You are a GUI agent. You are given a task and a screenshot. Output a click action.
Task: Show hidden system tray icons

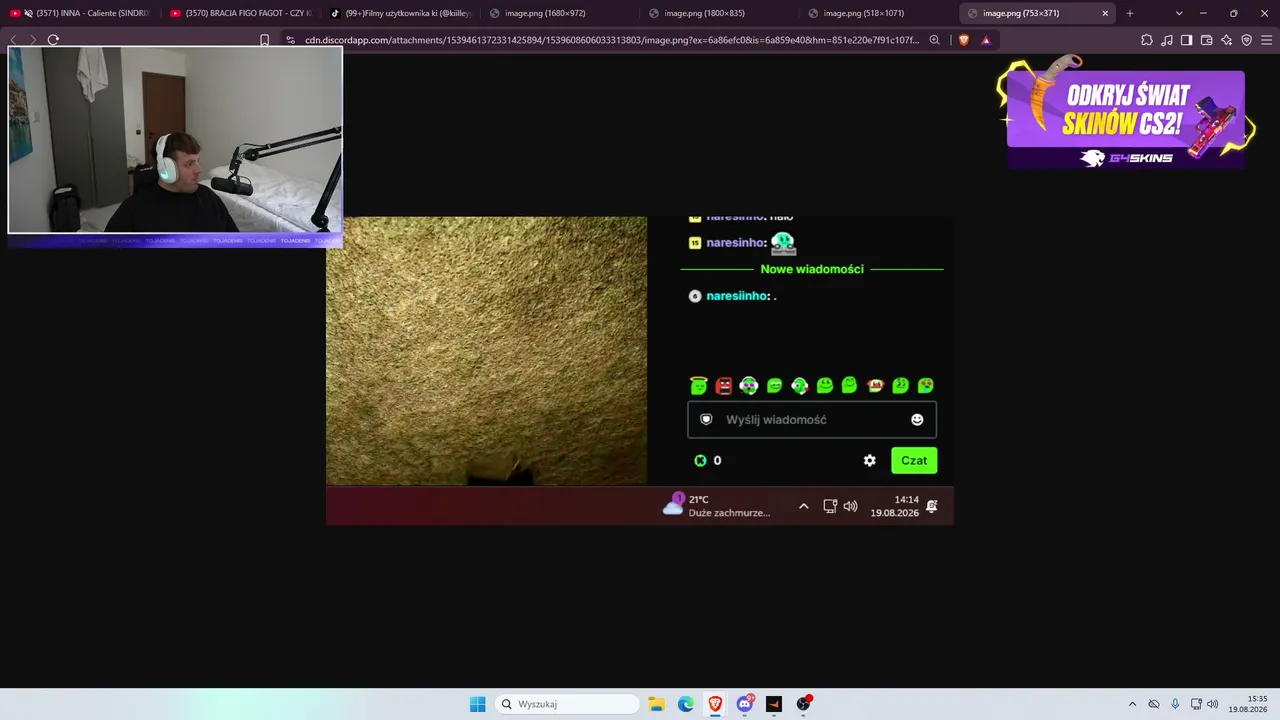pos(1132,704)
